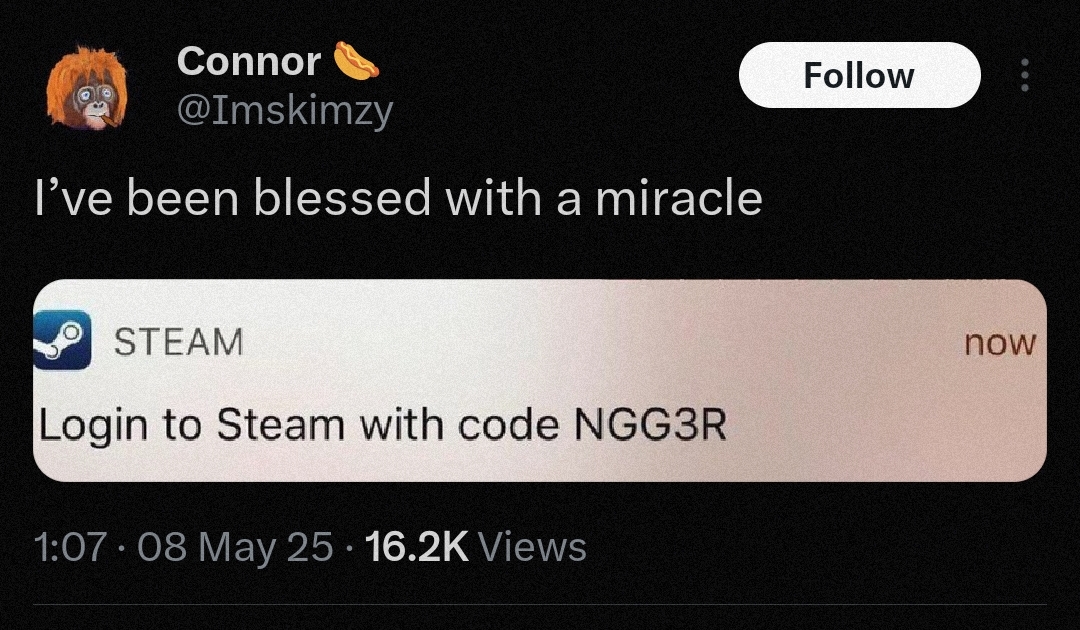View the 16.2K view count

tap(417, 547)
